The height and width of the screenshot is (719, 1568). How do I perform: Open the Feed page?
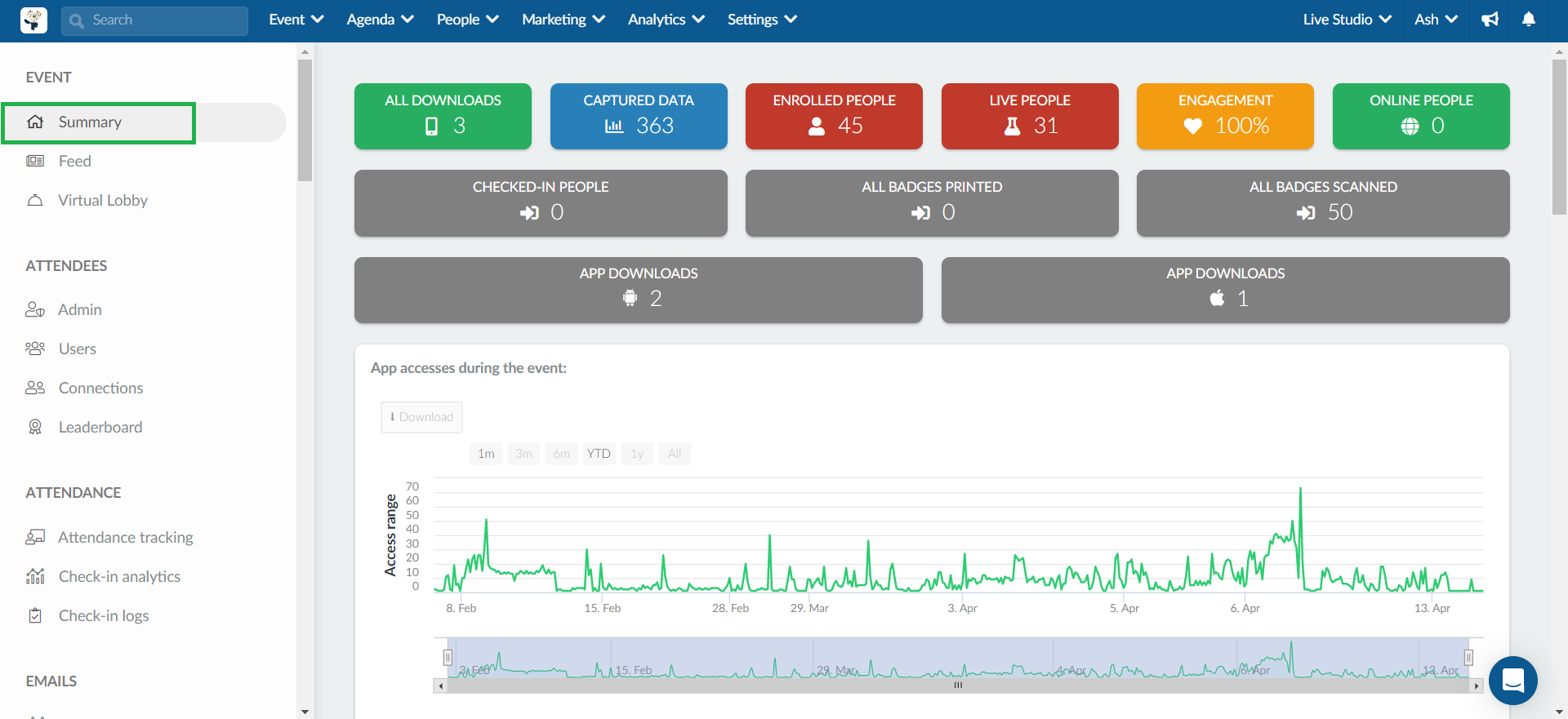[75, 161]
